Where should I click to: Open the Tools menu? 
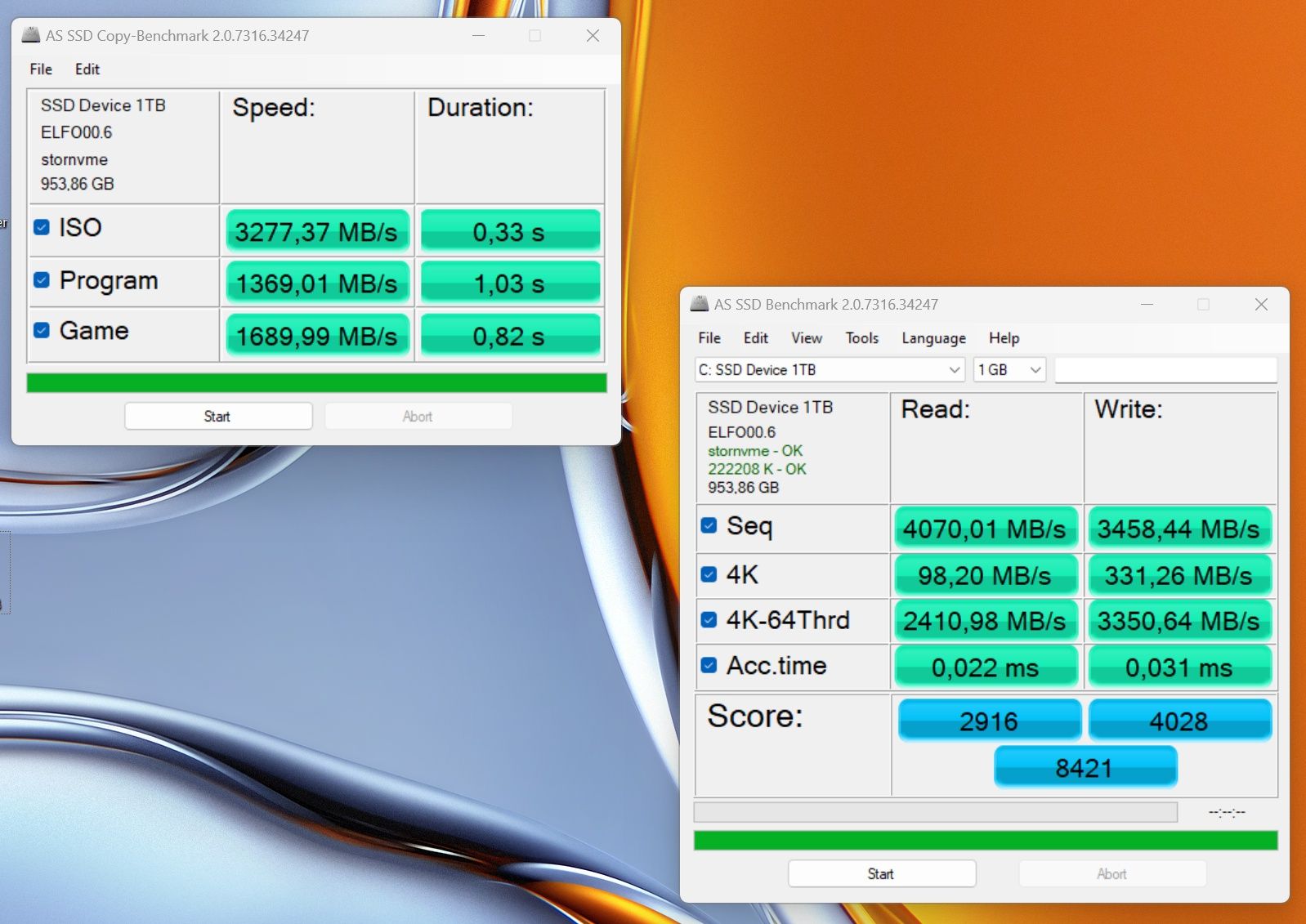(862, 338)
